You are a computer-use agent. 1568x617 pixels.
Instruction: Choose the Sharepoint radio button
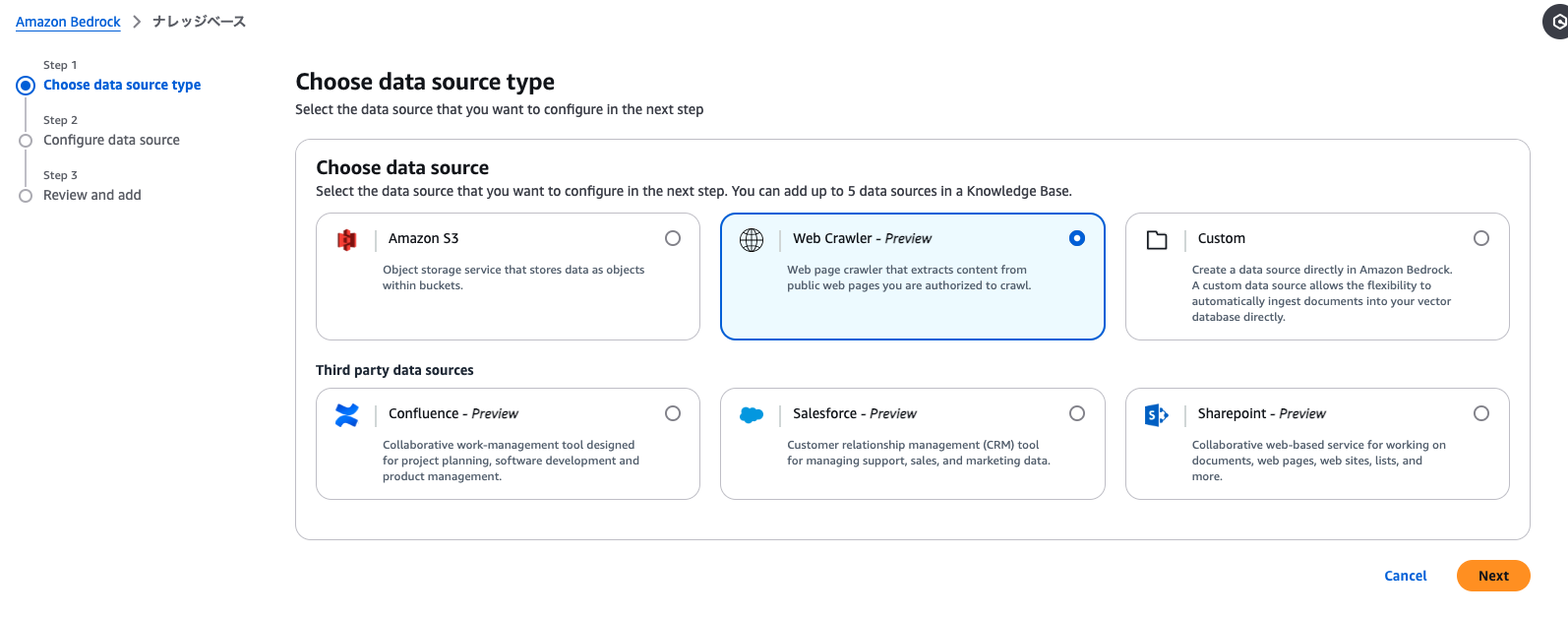1481,413
